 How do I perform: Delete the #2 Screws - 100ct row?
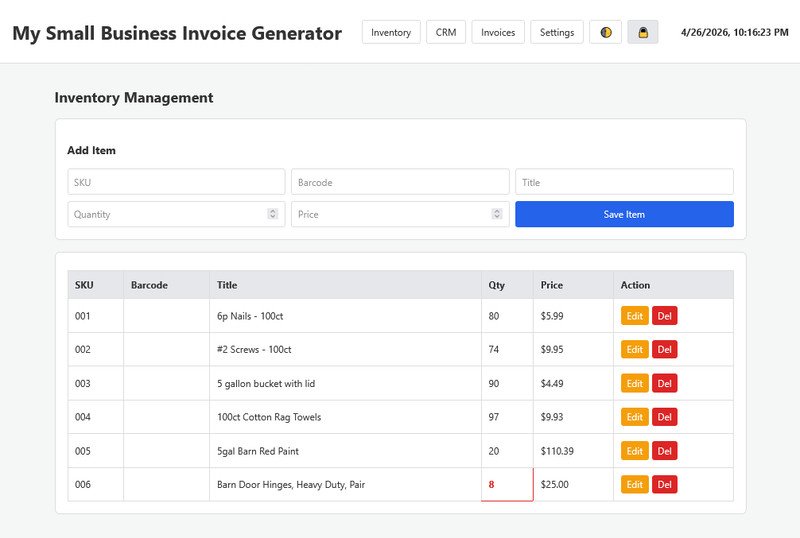click(x=664, y=349)
